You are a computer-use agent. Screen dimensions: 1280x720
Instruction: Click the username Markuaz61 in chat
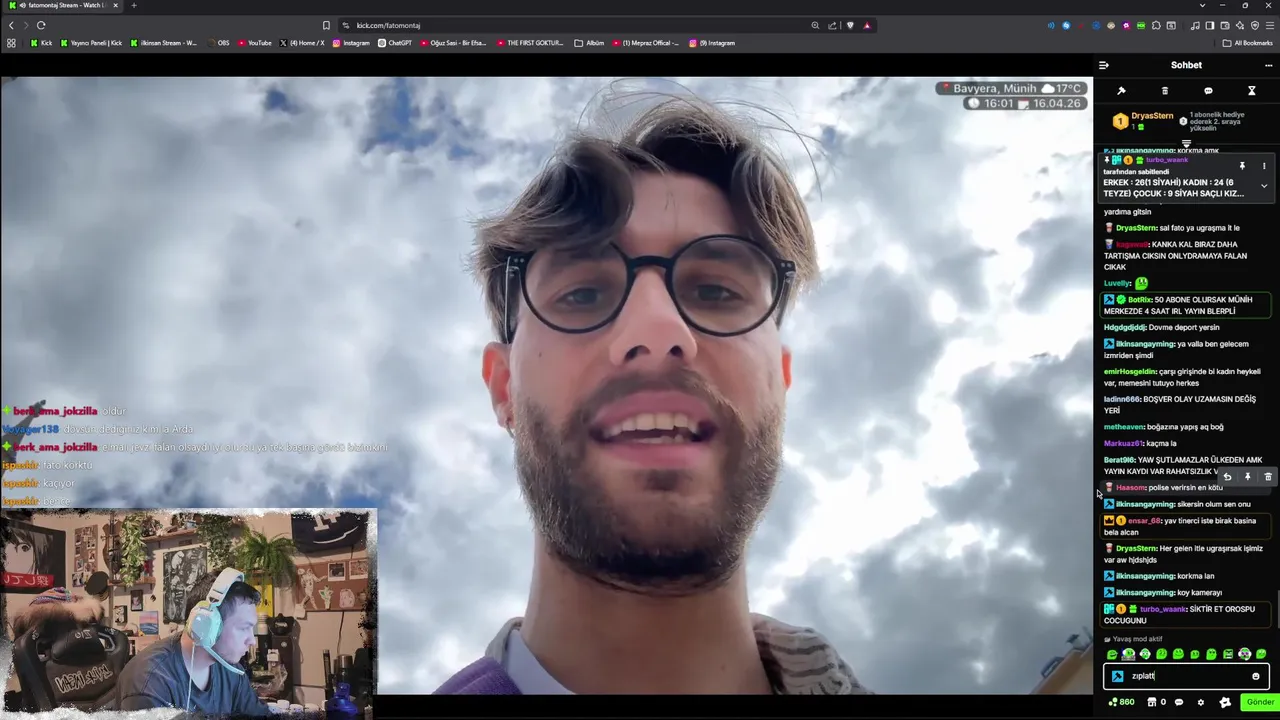pyautogui.click(x=1124, y=444)
